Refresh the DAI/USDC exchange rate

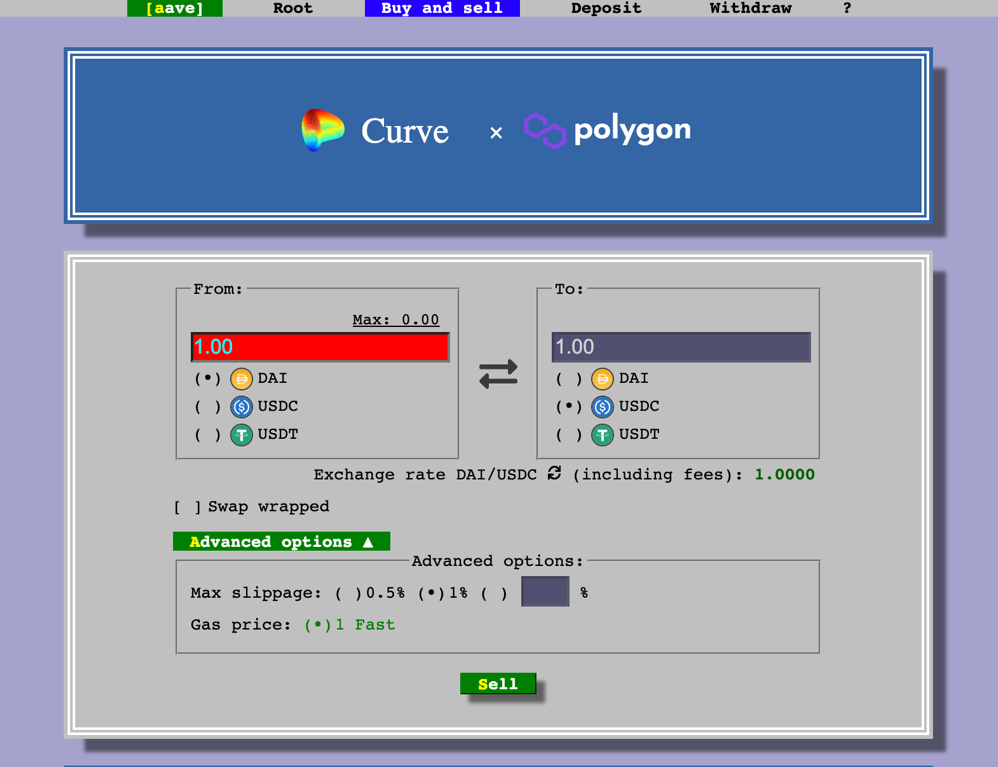coord(554,474)
